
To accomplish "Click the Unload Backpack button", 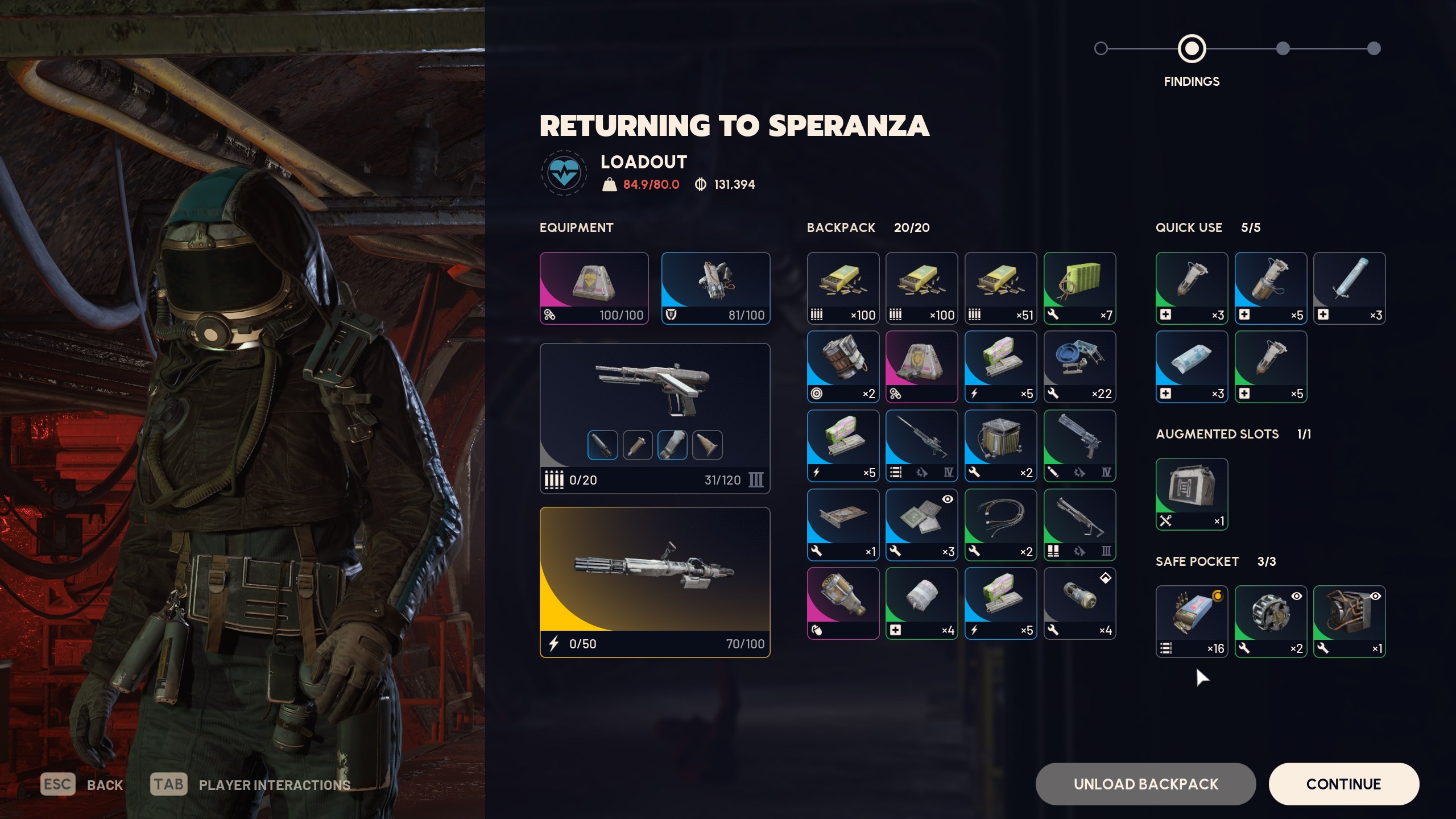I will tap(1145, 784).
